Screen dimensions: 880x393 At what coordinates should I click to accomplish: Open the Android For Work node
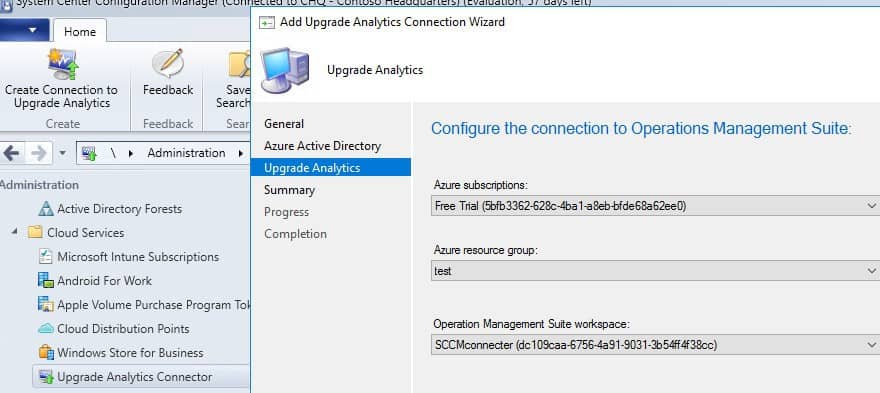point(104,281)
